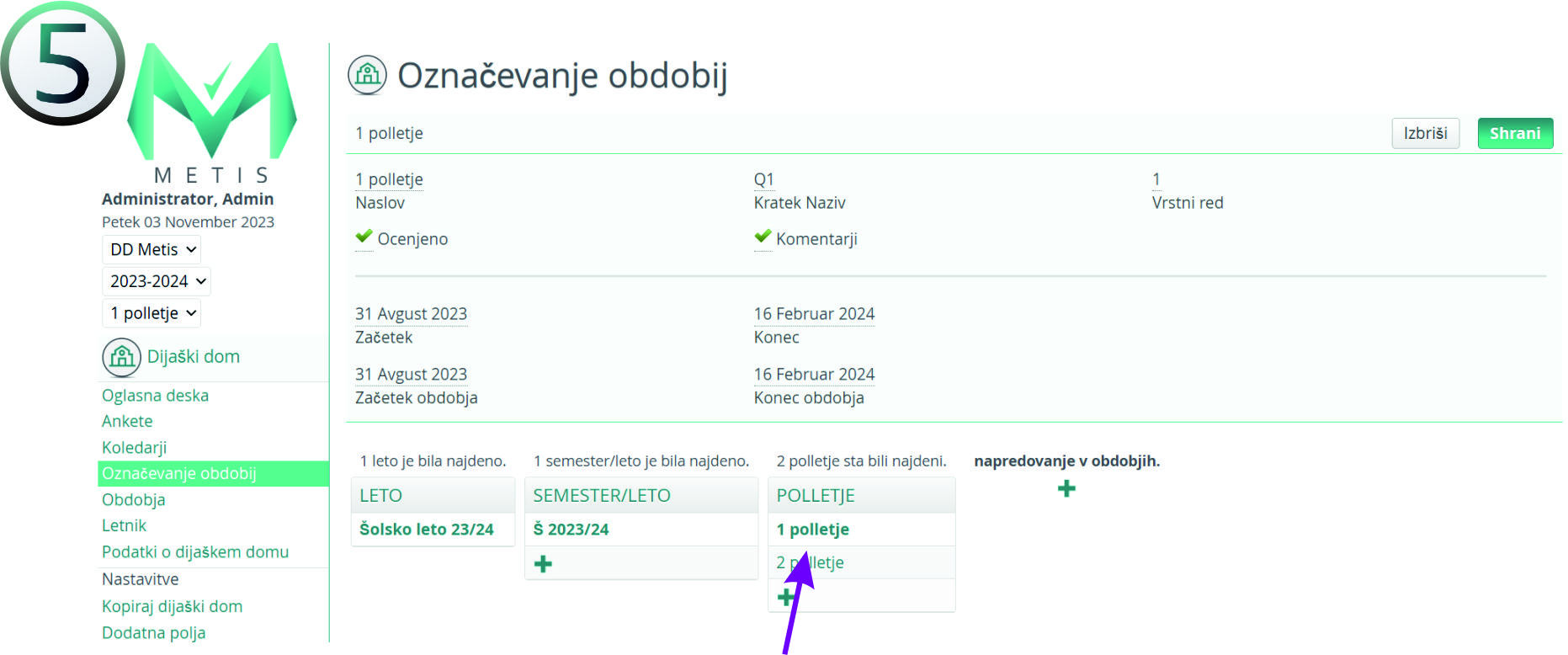1568x655 pixels.
Task: Click plus under napredovanje v obdobjih
Action: 1066,489
